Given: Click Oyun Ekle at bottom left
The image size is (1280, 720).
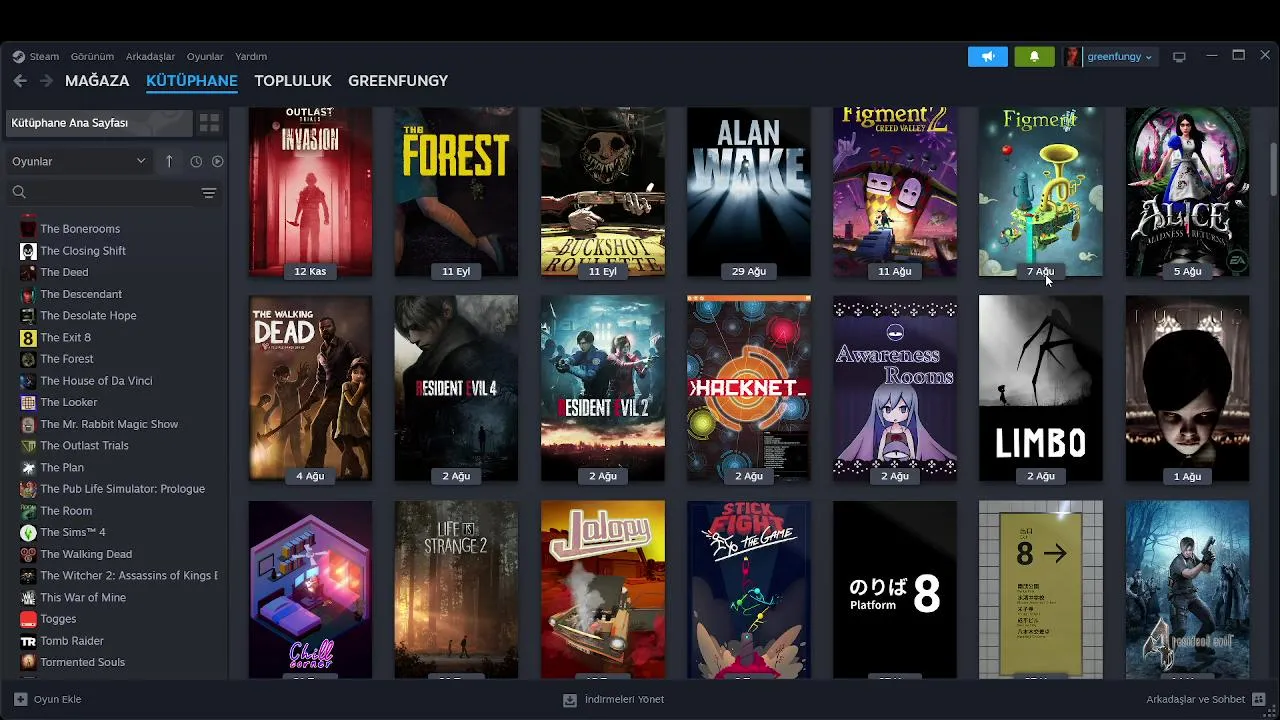Looking at the screenshot, I should tap(49, 700).
